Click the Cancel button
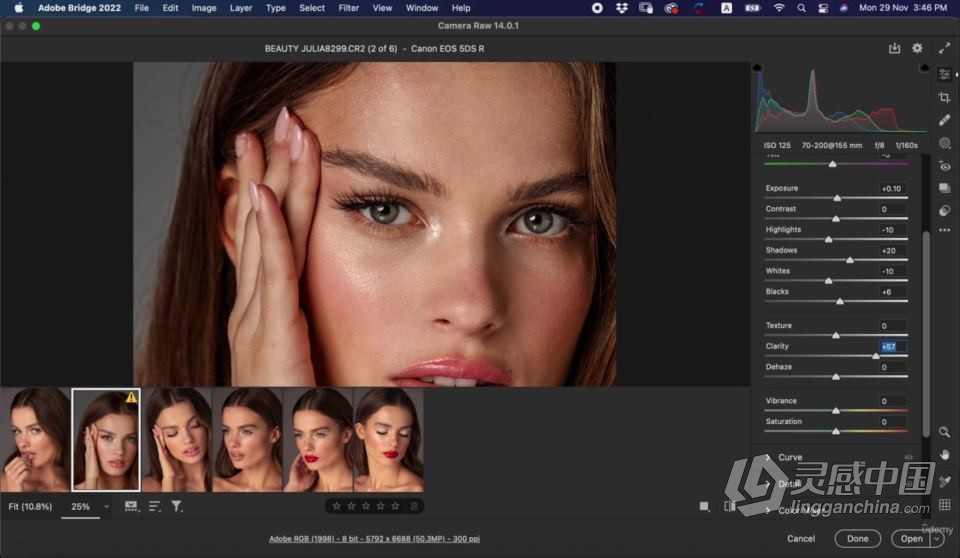Viewport: 960px width, 558px height. point(801,538)
